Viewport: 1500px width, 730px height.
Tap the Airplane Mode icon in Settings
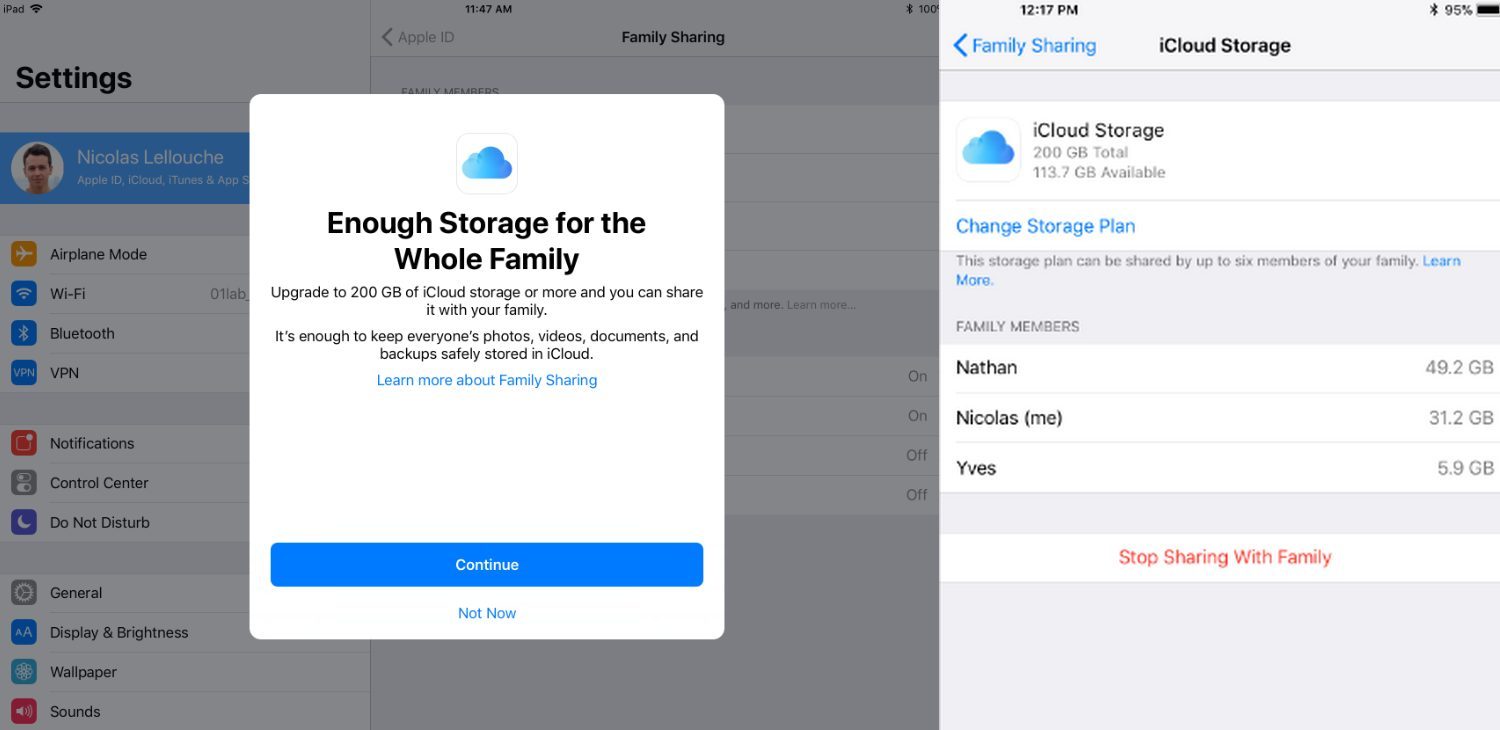point(24,254)
